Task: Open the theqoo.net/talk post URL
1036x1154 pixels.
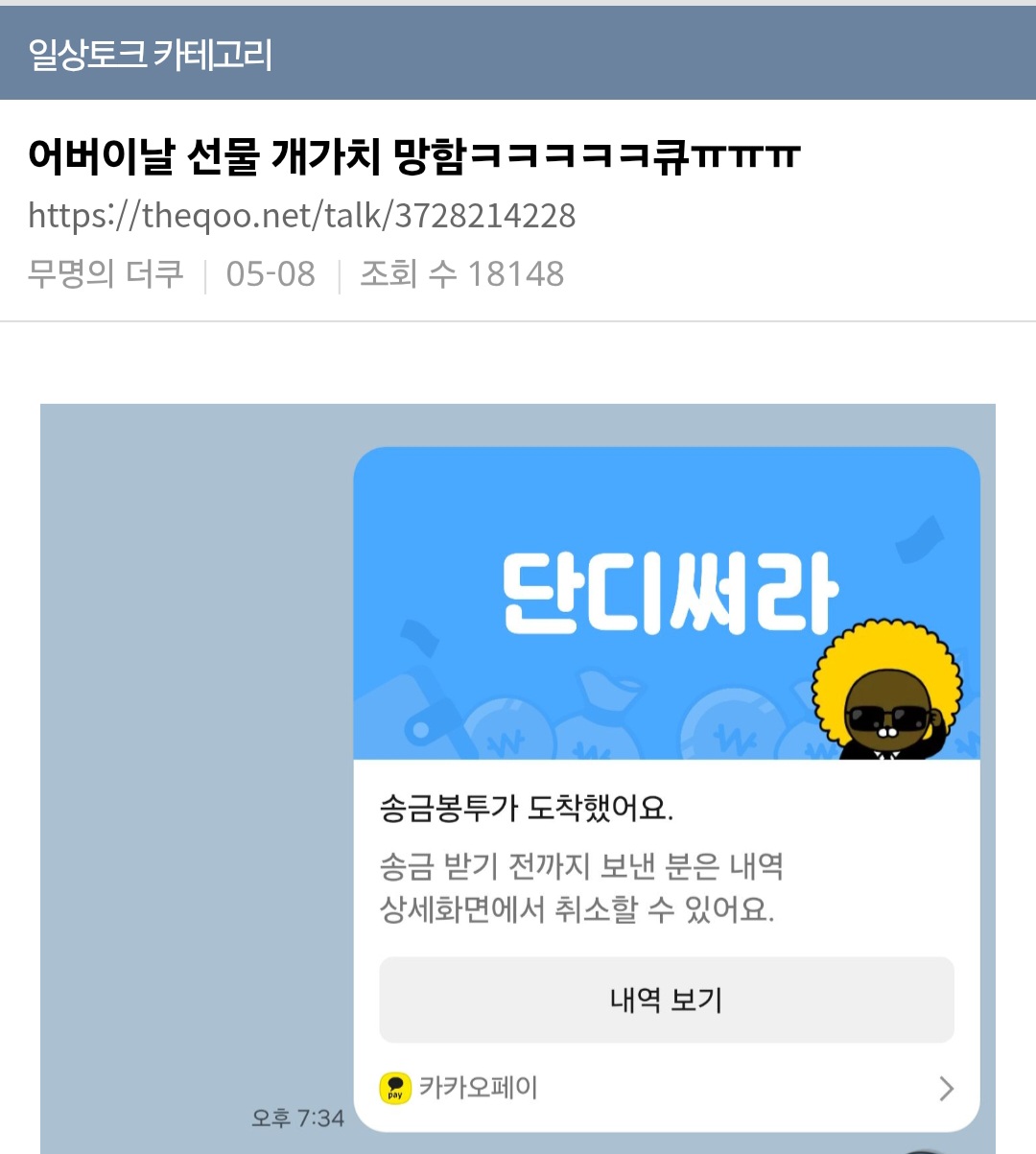Action: [302, 215]
